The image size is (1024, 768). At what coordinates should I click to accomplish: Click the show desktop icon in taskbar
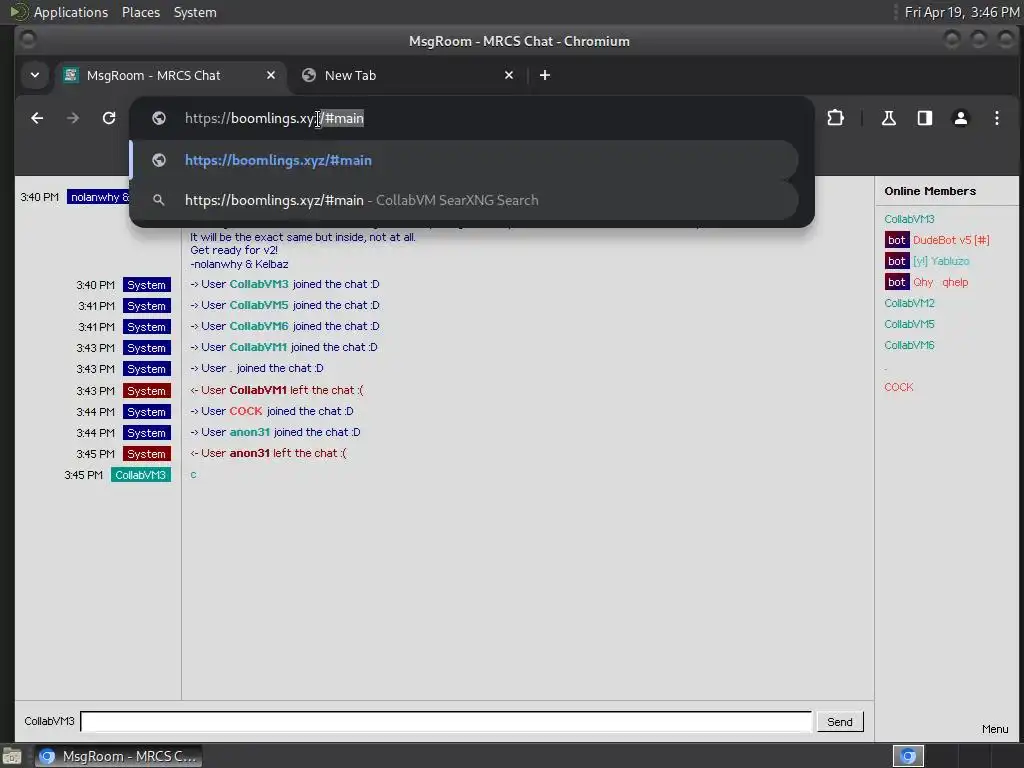(12, 757)
